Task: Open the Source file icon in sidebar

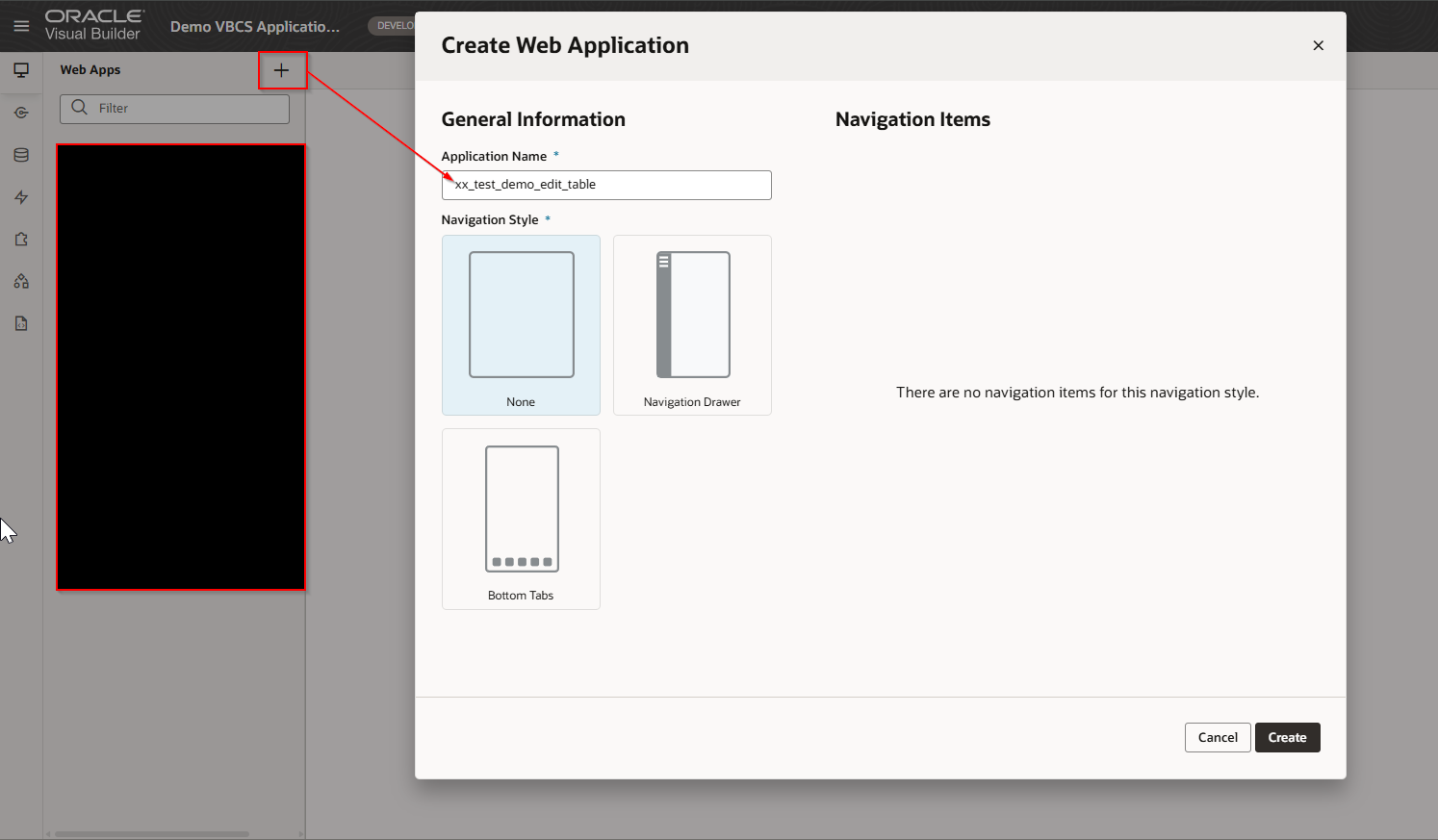Action: (21, 324)
